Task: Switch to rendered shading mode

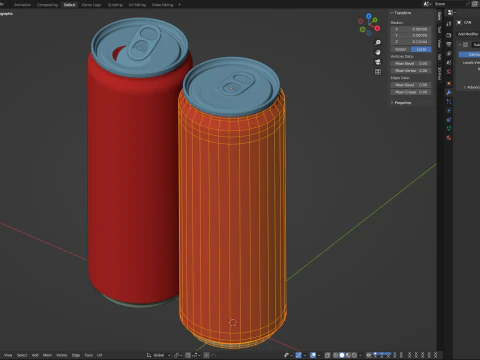Action: 354,355
